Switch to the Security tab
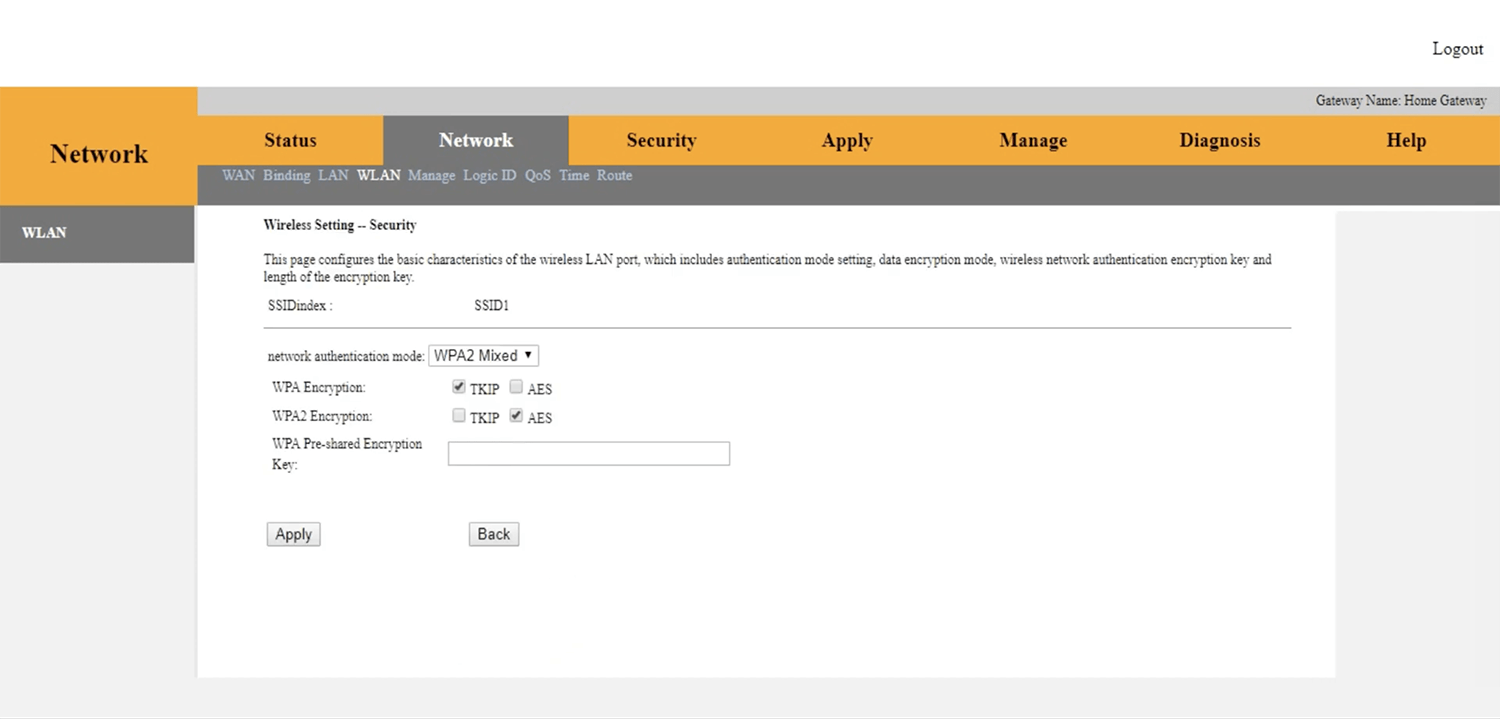 click(x=661, y=141)
